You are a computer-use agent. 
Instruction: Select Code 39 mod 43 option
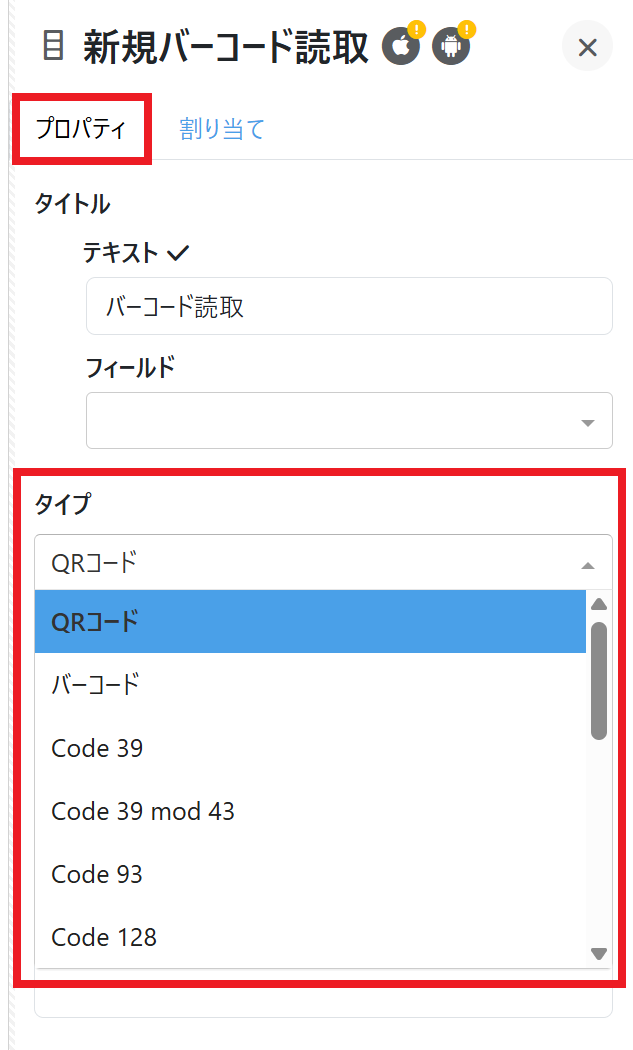click(x=310, y=811)
